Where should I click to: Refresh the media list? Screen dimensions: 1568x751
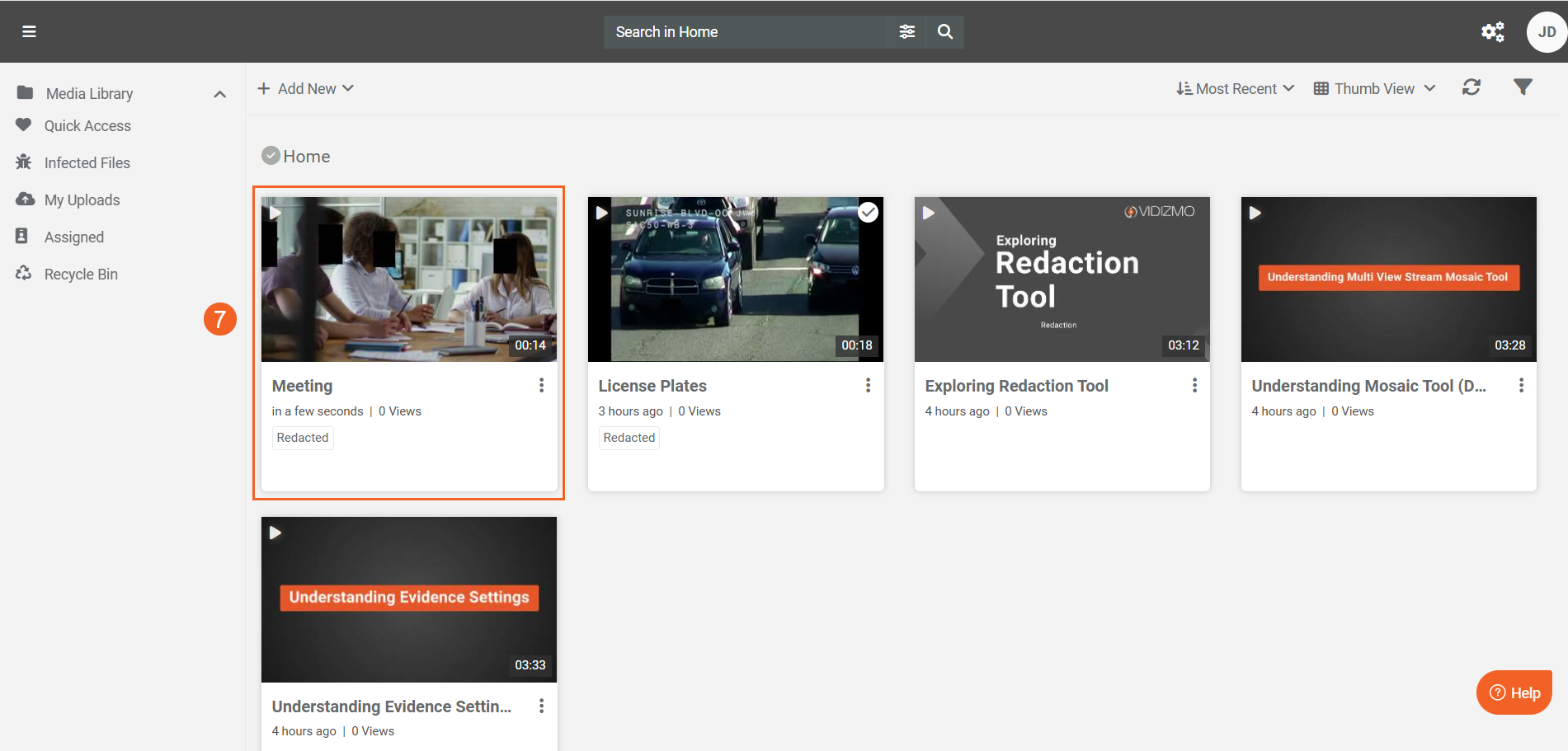click(1471, 87)
